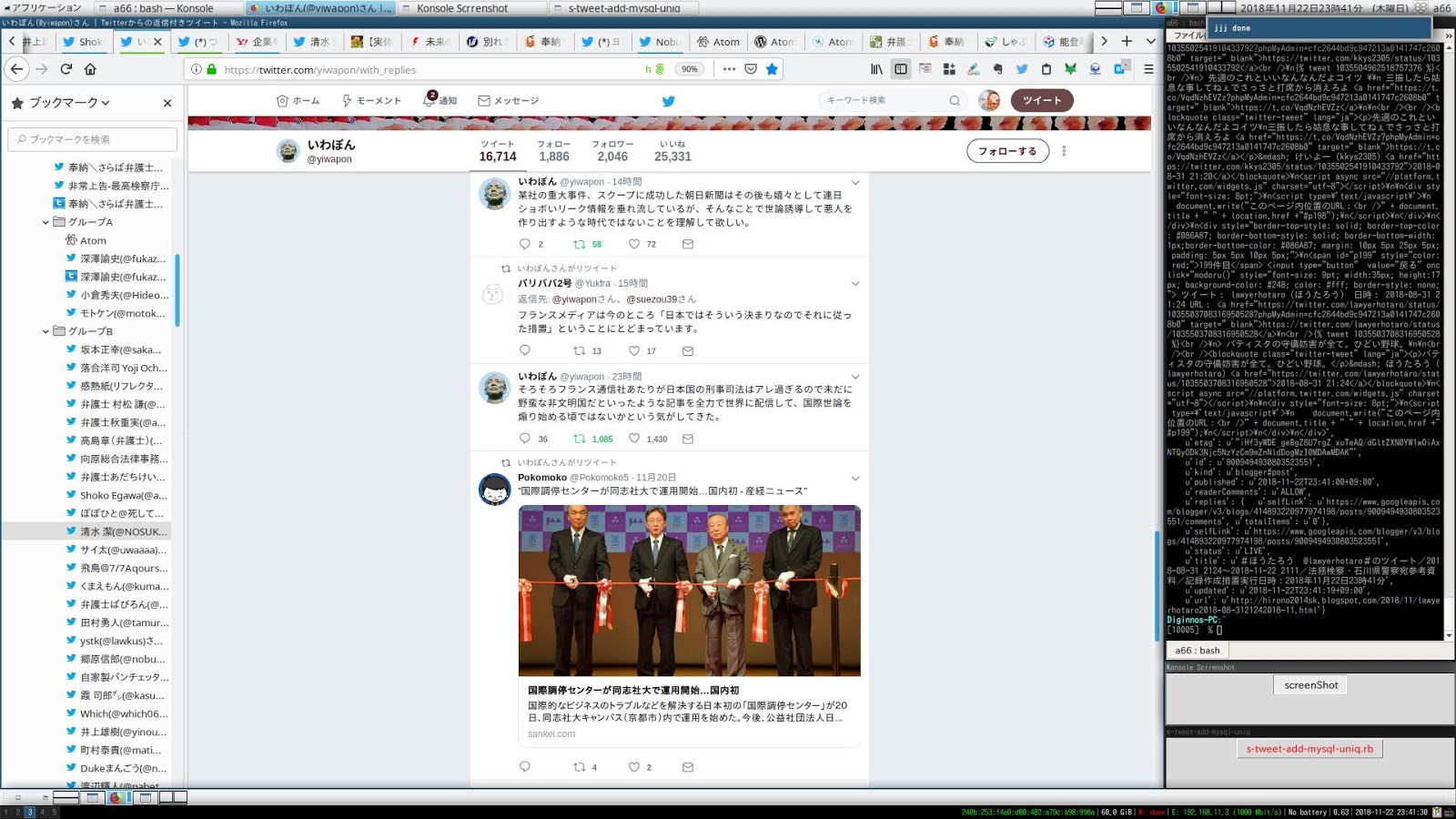Save page to Pocket icon
This screenshot has height=819, width=1456.
(x=751, y=69)
